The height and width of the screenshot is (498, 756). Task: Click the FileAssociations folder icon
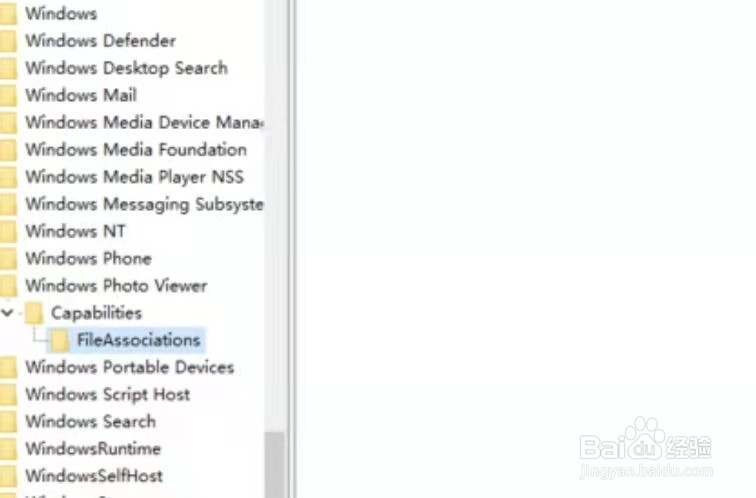(60, 340)
